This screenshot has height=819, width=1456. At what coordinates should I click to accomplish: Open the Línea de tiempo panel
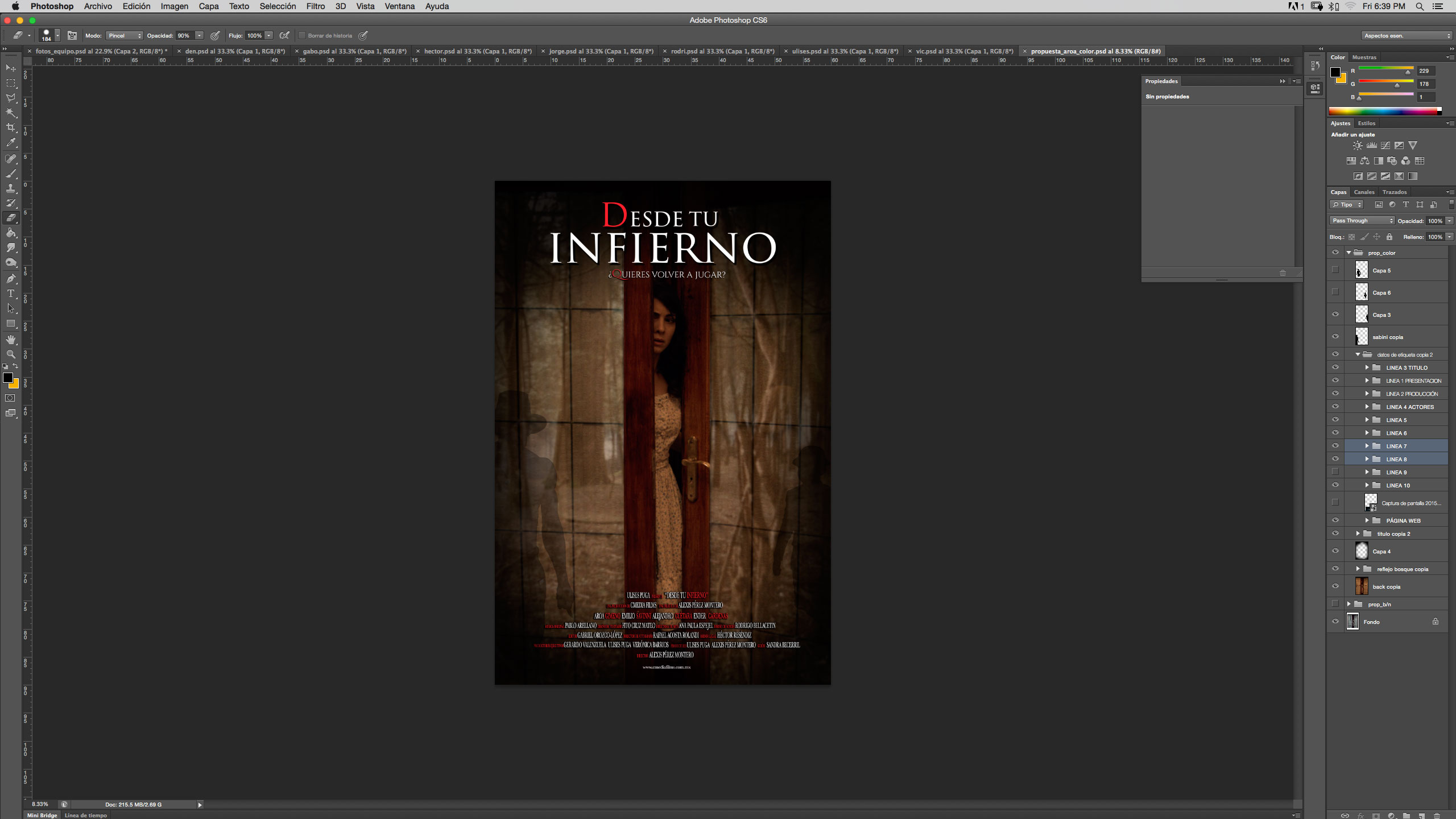pyautogui.click(x=86, y=815)
